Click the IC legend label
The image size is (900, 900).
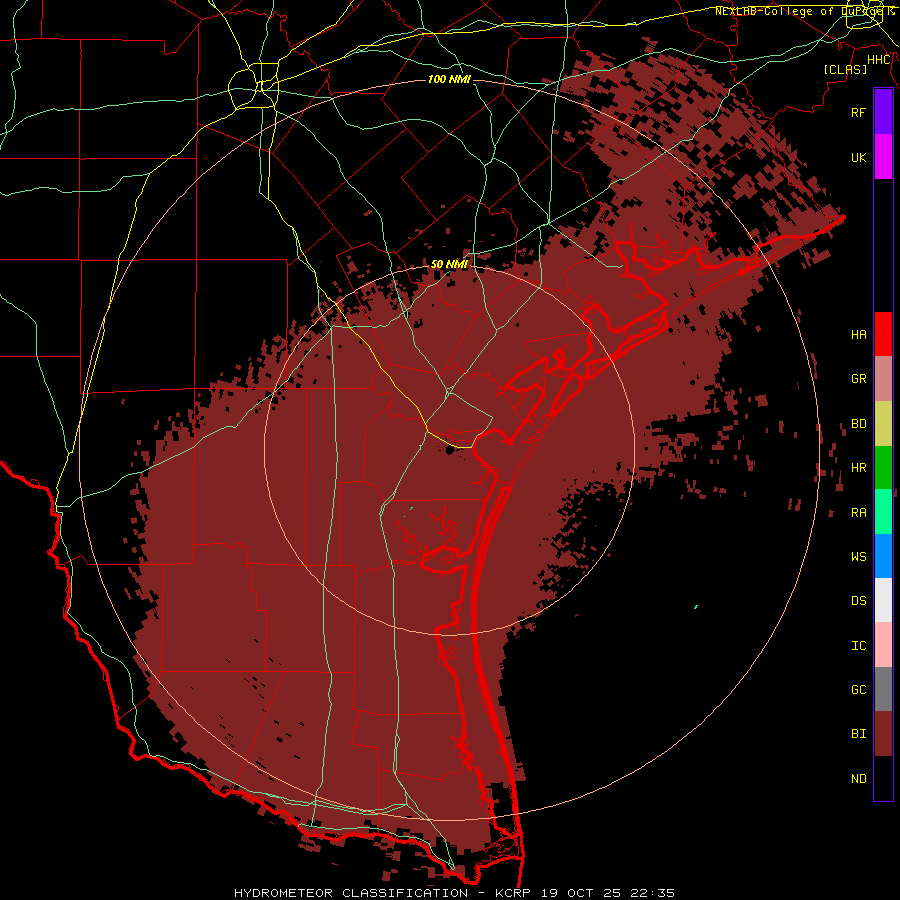click(x=859, y=646)
